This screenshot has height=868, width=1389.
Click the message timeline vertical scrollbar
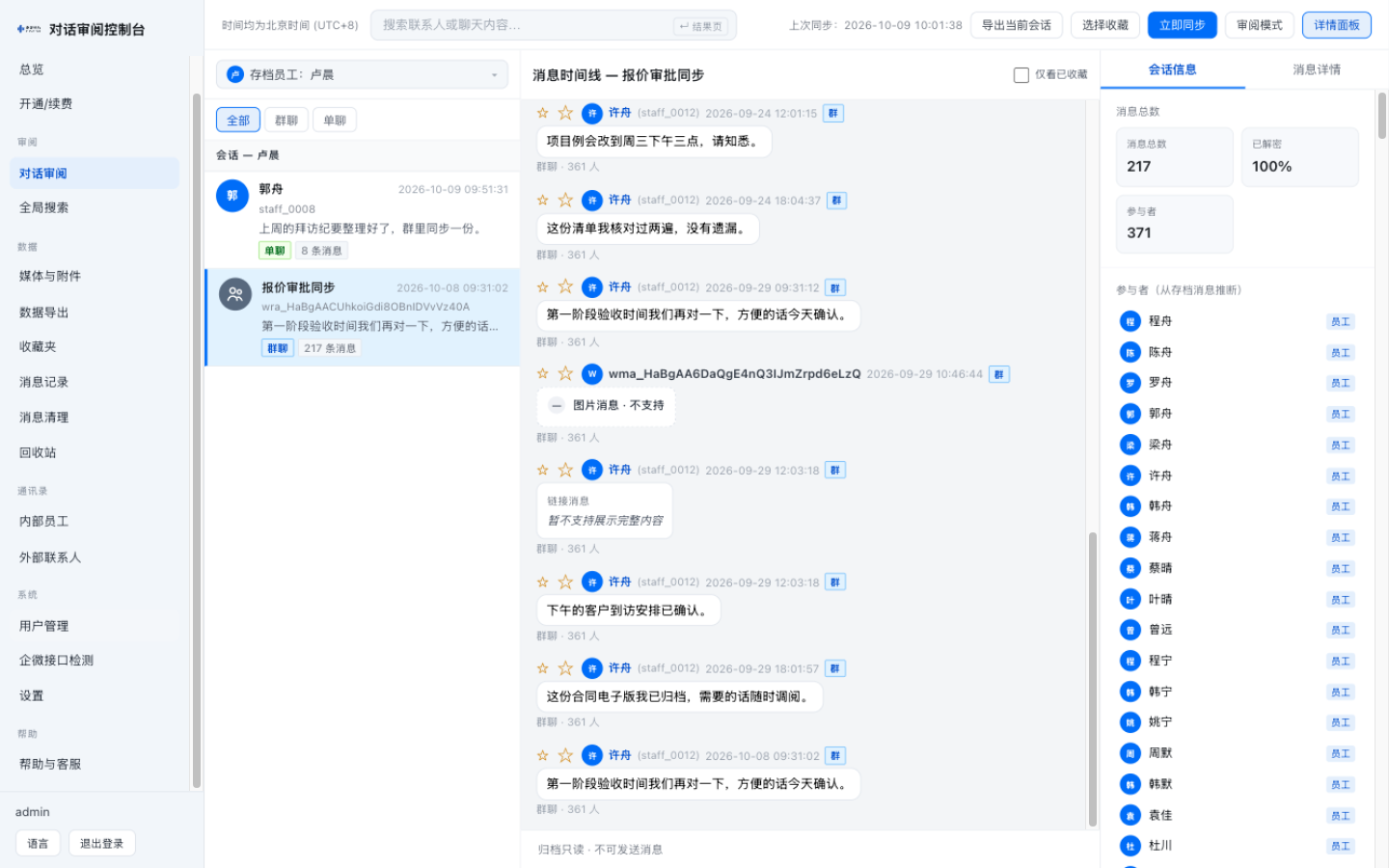(1093, 679)
